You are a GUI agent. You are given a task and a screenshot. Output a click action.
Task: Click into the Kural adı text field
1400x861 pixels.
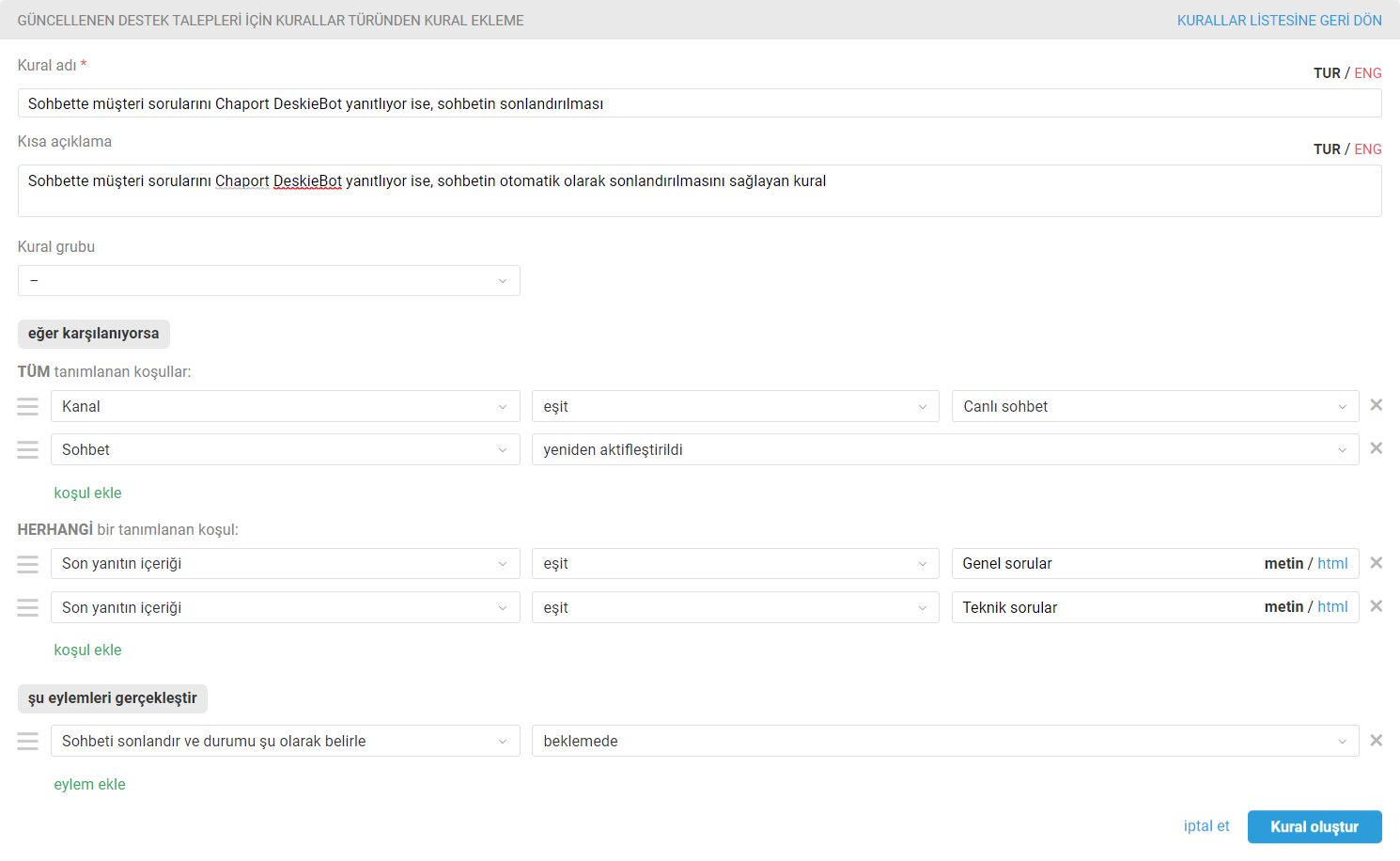pyautogui.click(x=699, y=103)
